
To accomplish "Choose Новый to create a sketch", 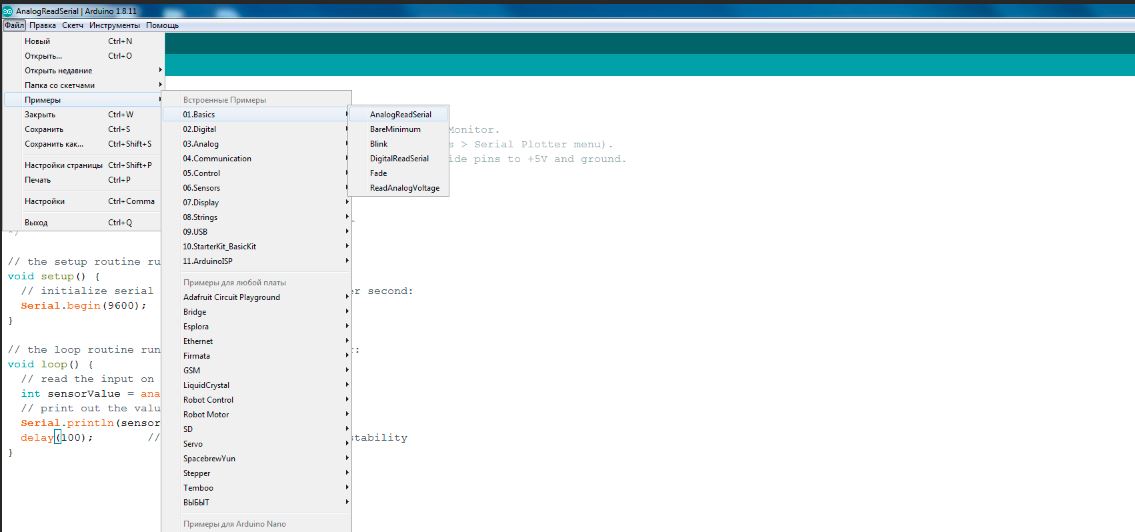I will point(83,41).
